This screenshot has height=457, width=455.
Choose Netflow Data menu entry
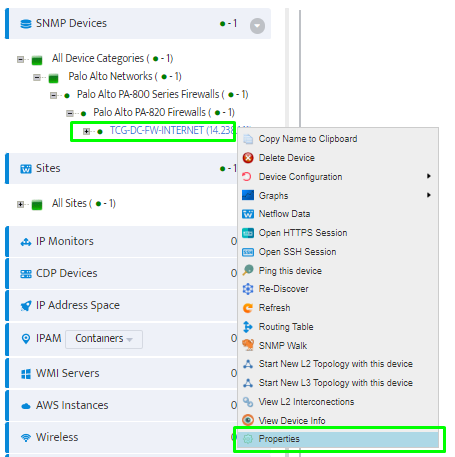click(x=338, y=214)
